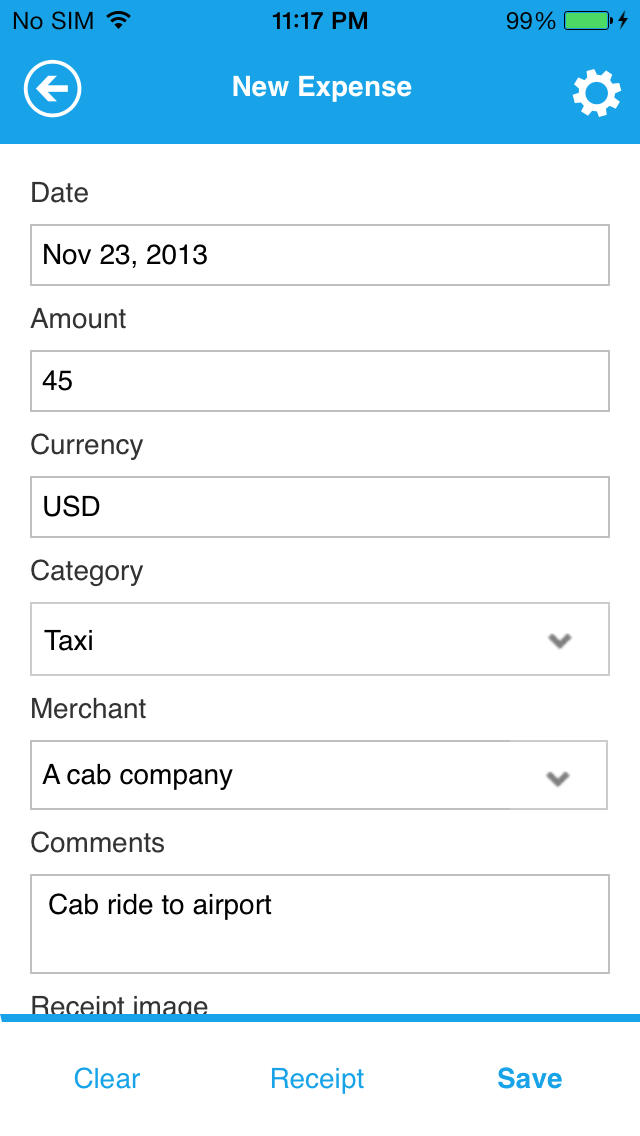Tap the Receipt button in bottom bar
The height and width of the screenshot is (1136, 640).
(x=317, y=1078)
